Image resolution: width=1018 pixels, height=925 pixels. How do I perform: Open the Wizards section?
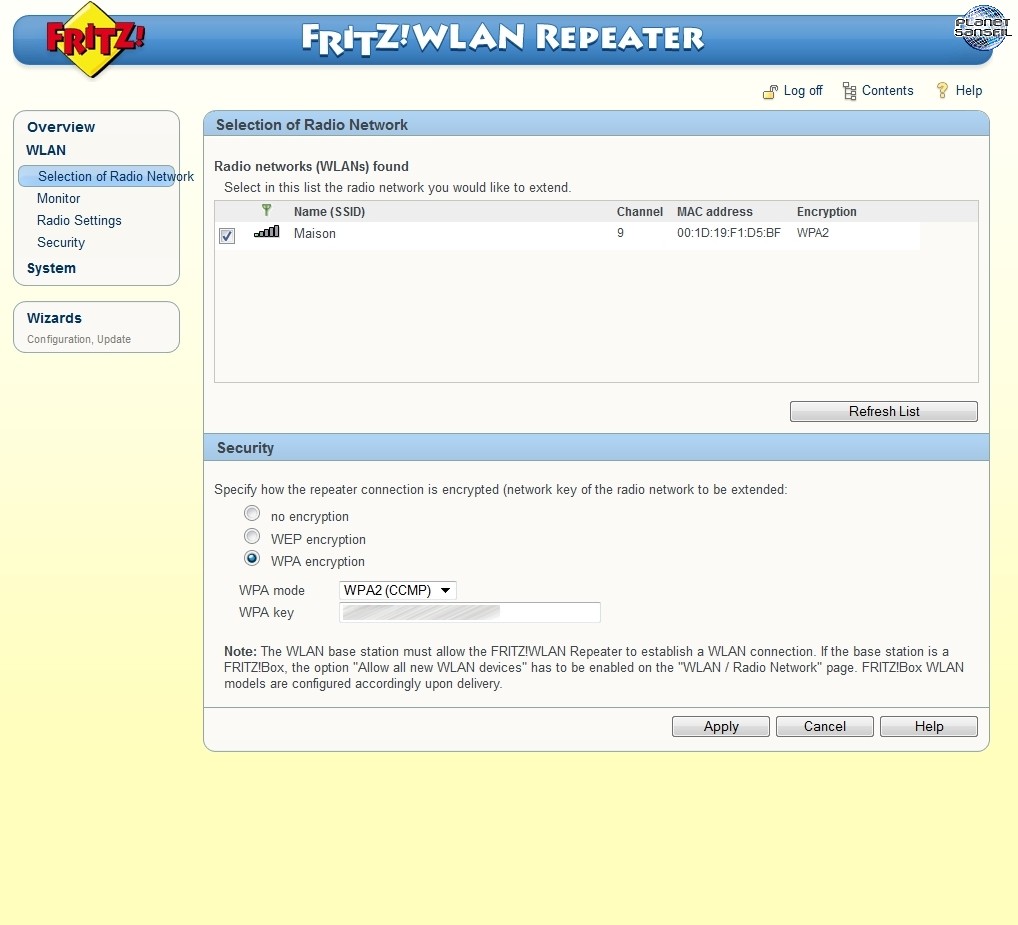coord(55,318)
